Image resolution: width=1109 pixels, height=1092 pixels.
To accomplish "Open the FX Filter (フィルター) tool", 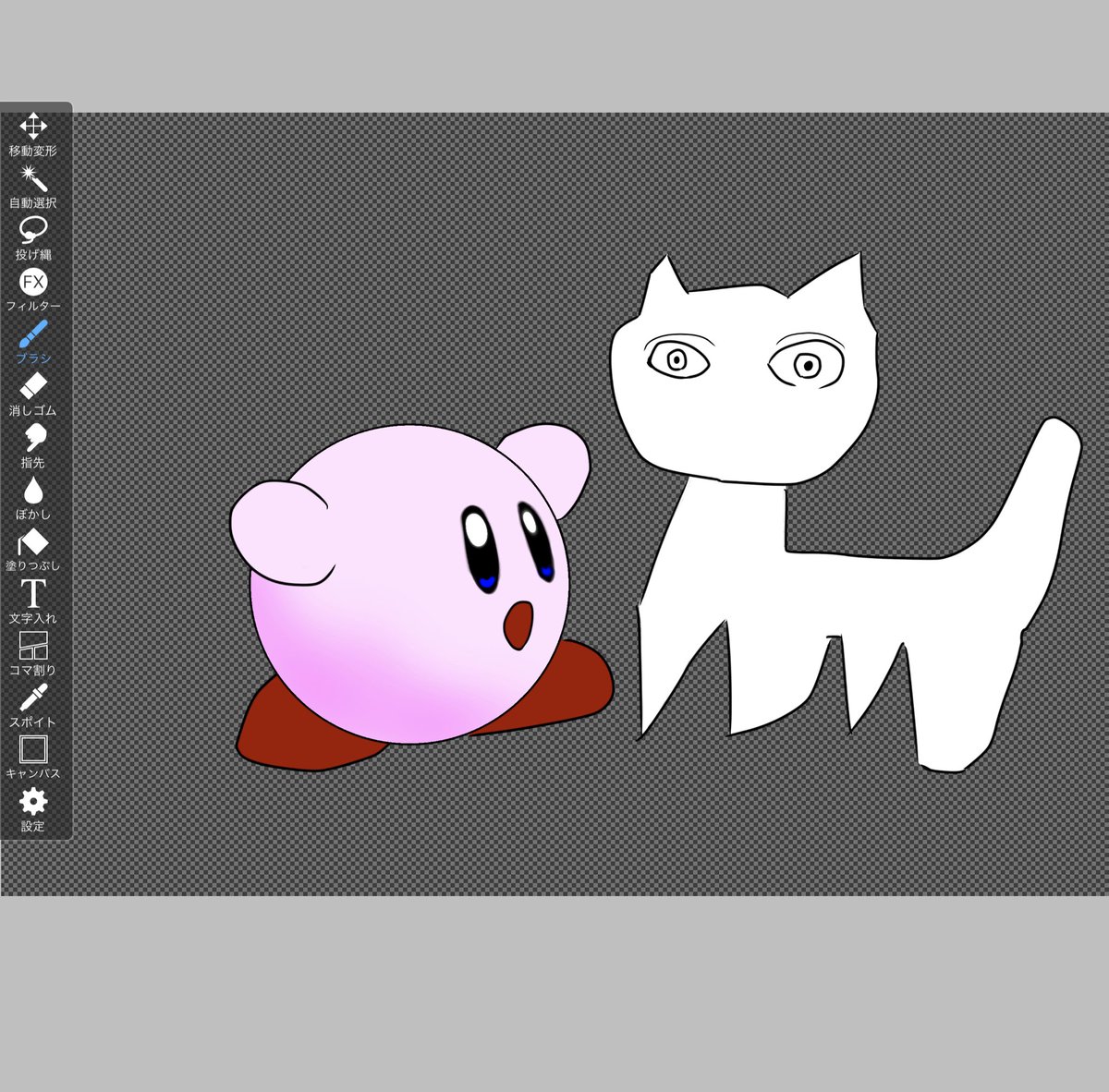I will click(x=33, y=289).
